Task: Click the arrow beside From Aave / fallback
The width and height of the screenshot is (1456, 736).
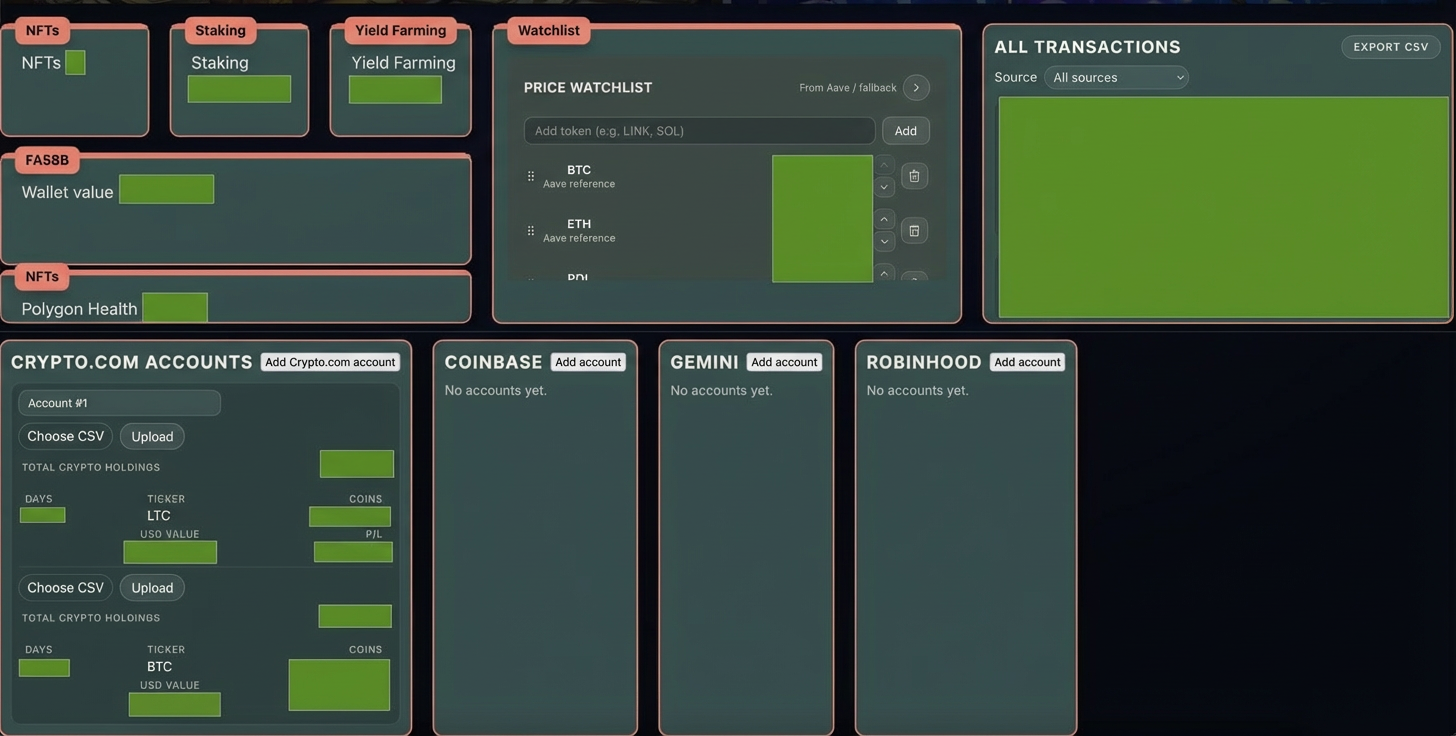Action: click(x=916, y=88)
